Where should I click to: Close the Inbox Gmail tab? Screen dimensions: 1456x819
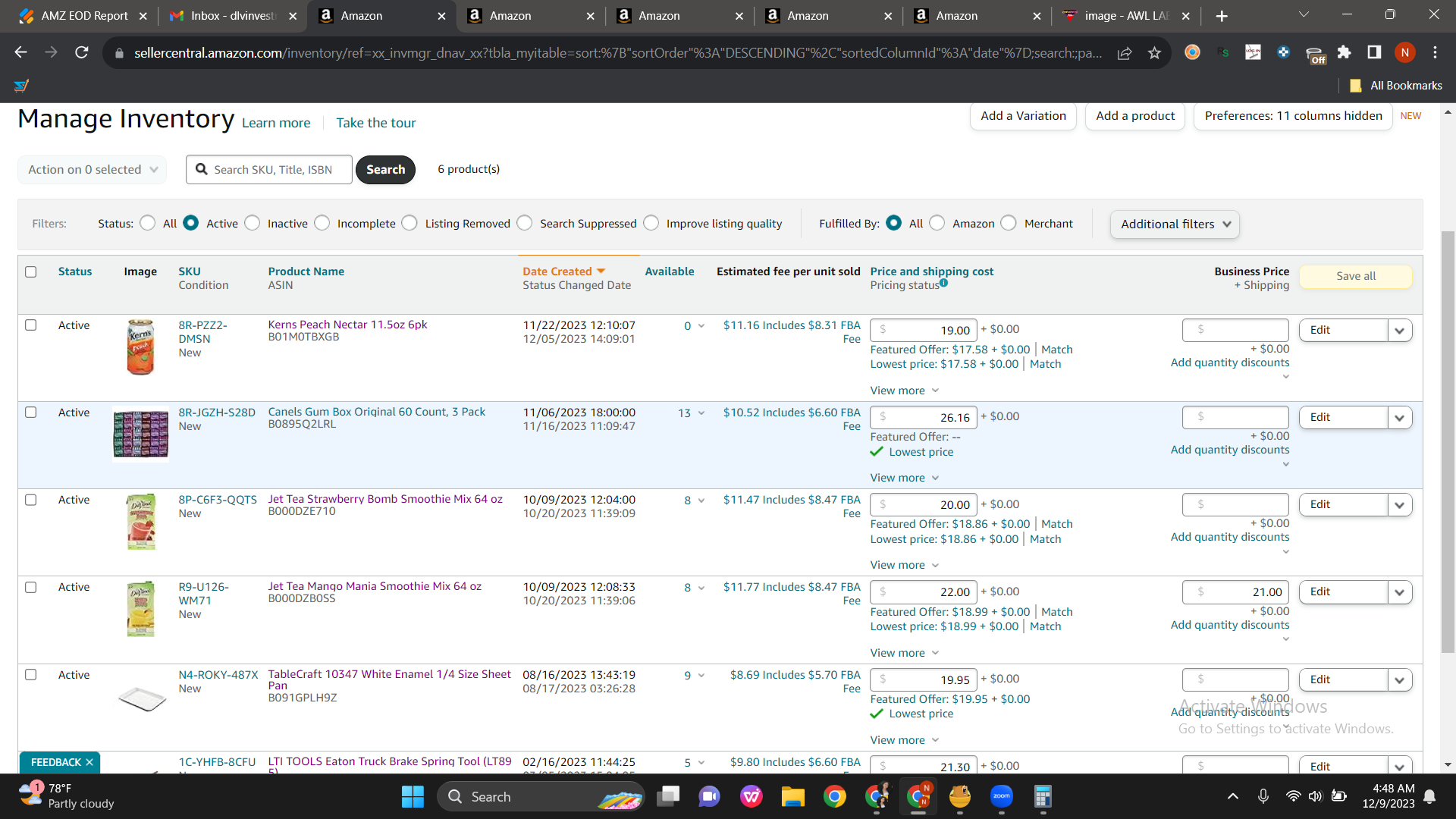pos(293,16)
